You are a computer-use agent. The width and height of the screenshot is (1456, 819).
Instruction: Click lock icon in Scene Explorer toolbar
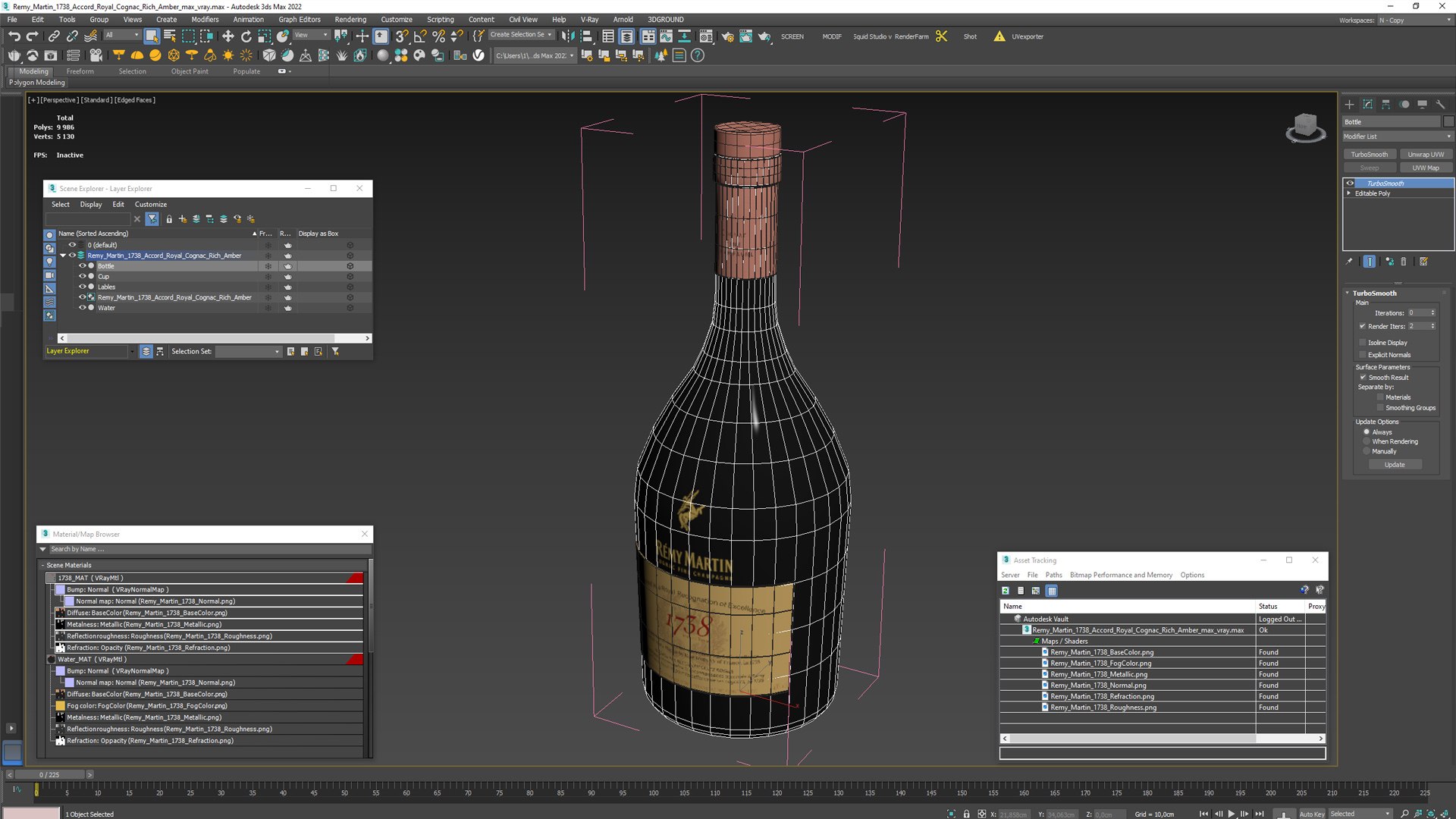click(x=169, y=219)
